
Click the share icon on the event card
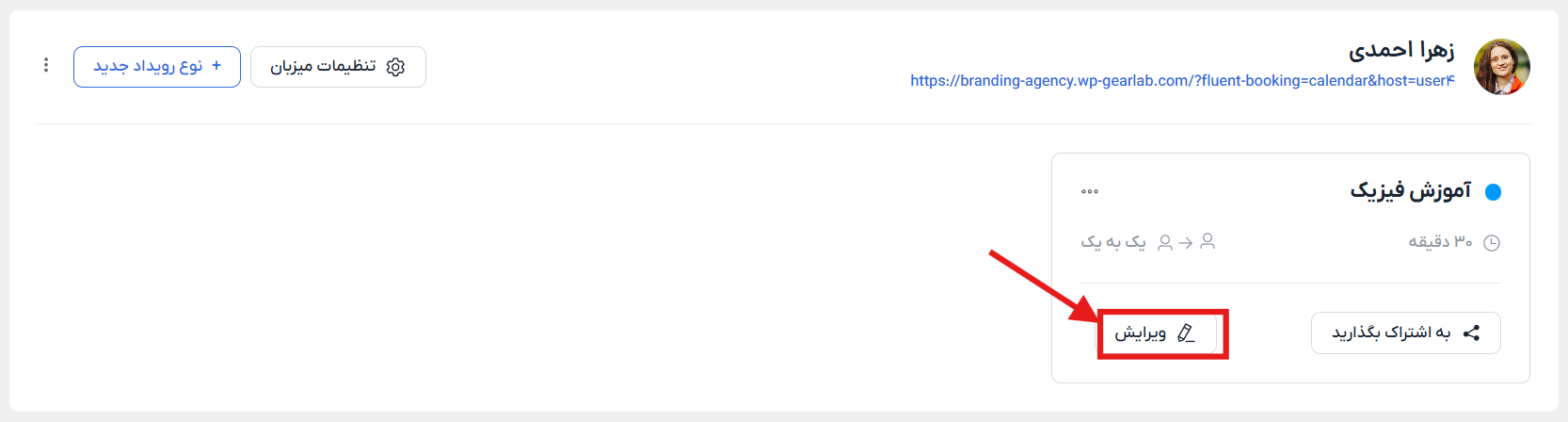[x=1472, y=333]
